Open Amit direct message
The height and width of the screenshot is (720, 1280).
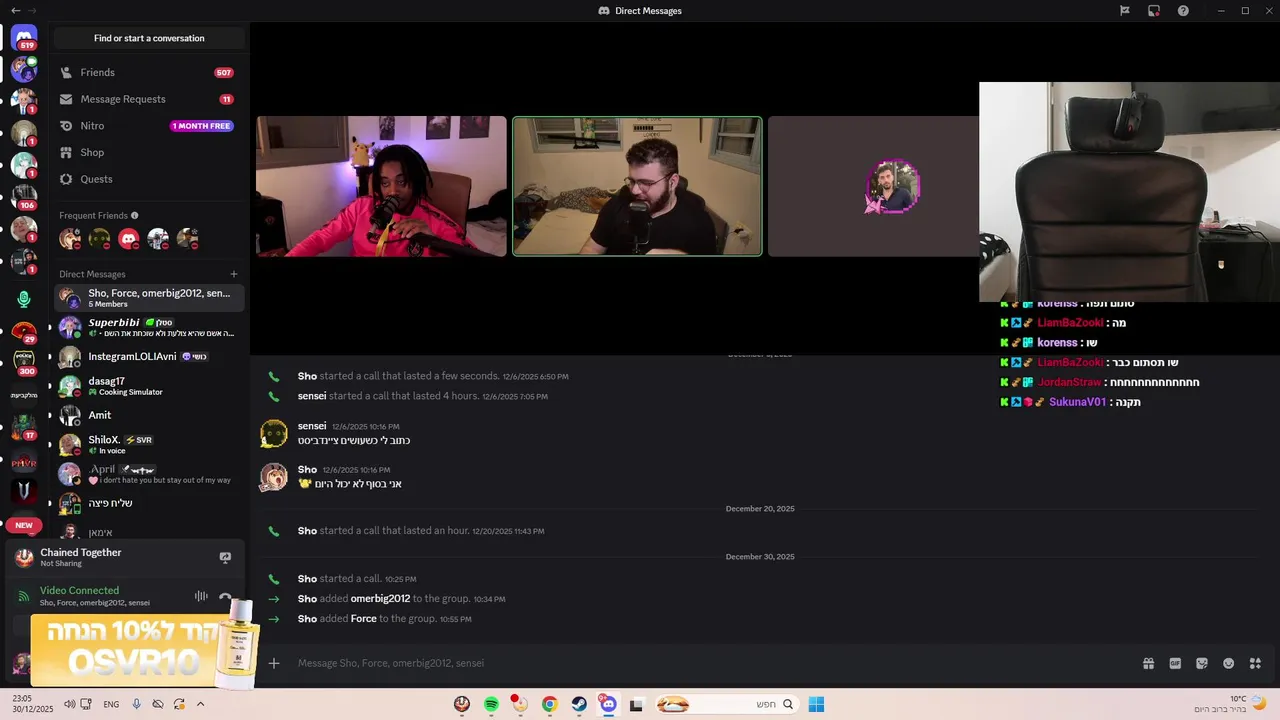click(149, 415)
